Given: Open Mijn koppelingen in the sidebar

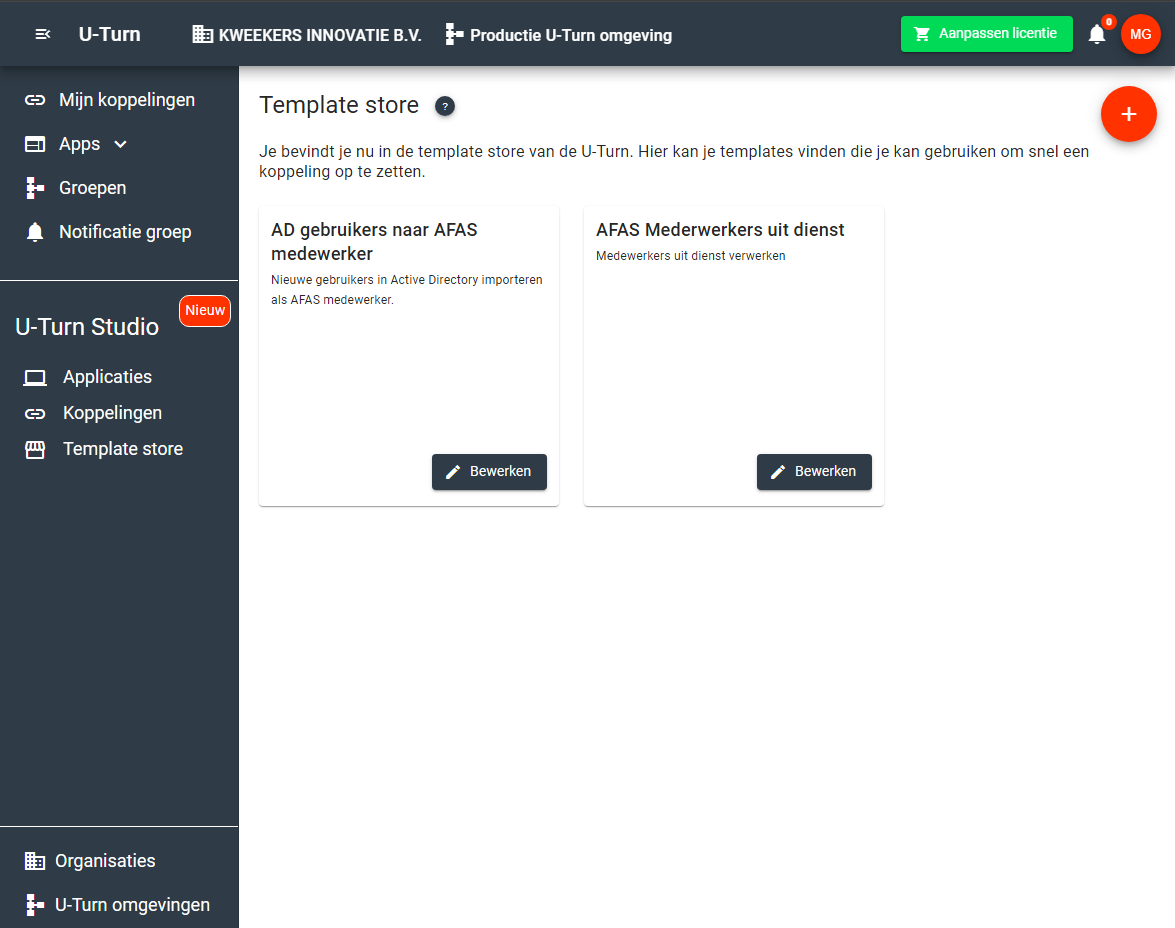Looking at the screenshot, I should 126,100.
